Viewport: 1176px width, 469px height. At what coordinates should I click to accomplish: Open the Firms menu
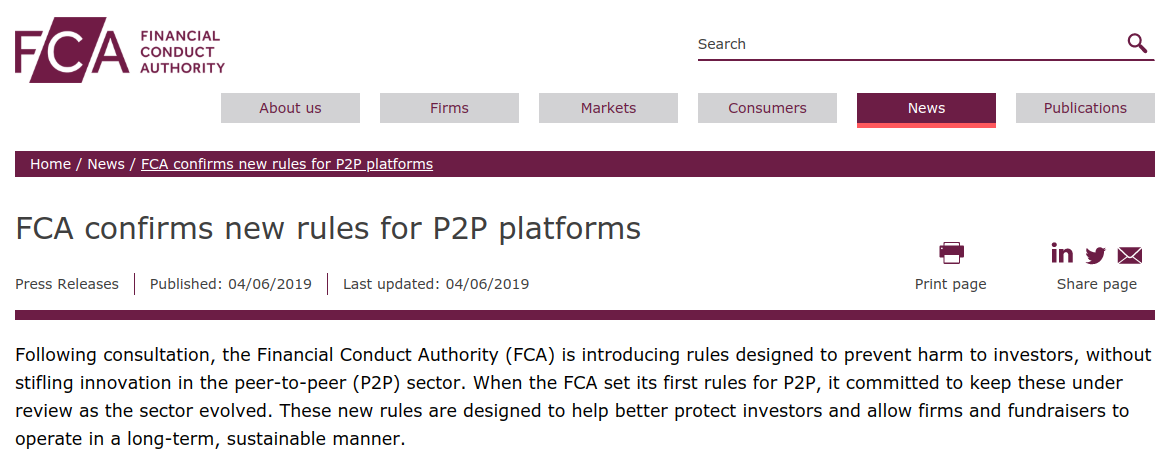click(x=449, y=108)
